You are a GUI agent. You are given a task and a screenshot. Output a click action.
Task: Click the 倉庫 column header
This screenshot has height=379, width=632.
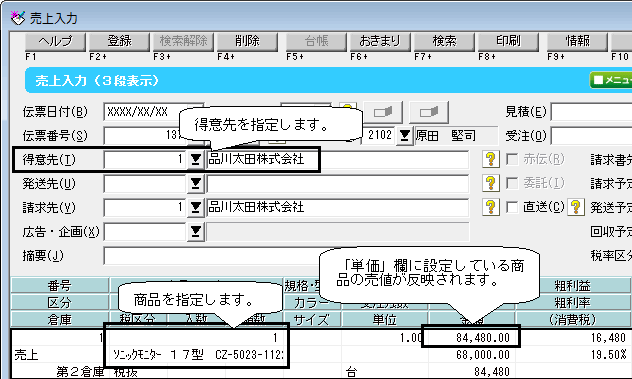(x=60, y=319)
